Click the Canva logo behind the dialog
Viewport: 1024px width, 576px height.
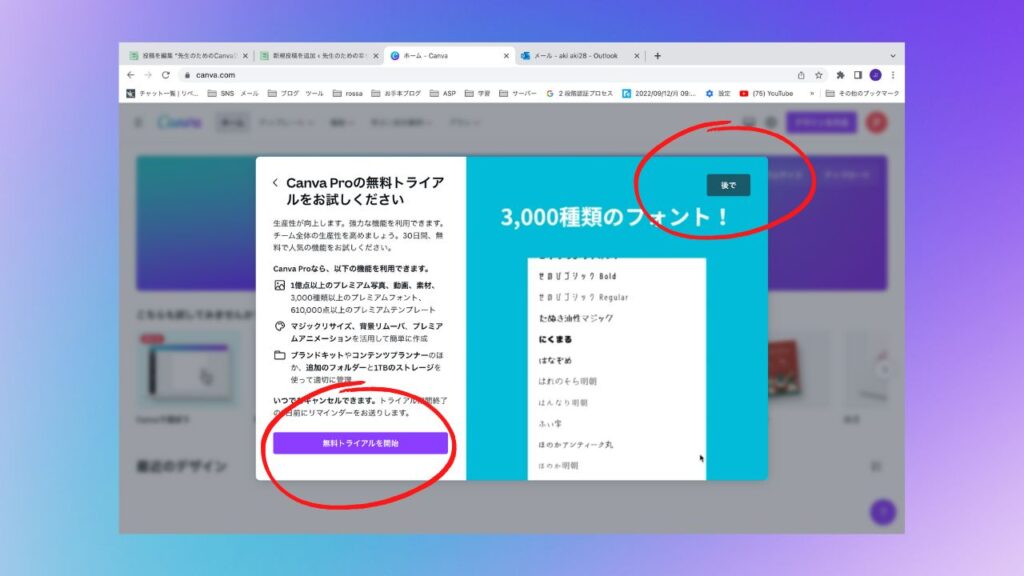point(179,122)
